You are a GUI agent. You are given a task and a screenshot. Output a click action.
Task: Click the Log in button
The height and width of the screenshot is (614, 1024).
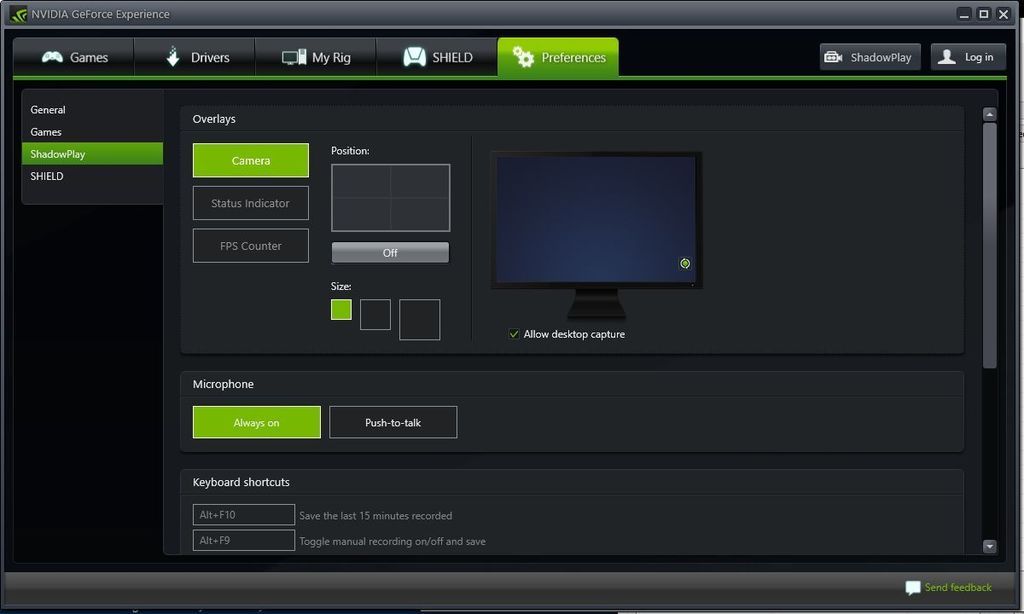click(968, 57)
